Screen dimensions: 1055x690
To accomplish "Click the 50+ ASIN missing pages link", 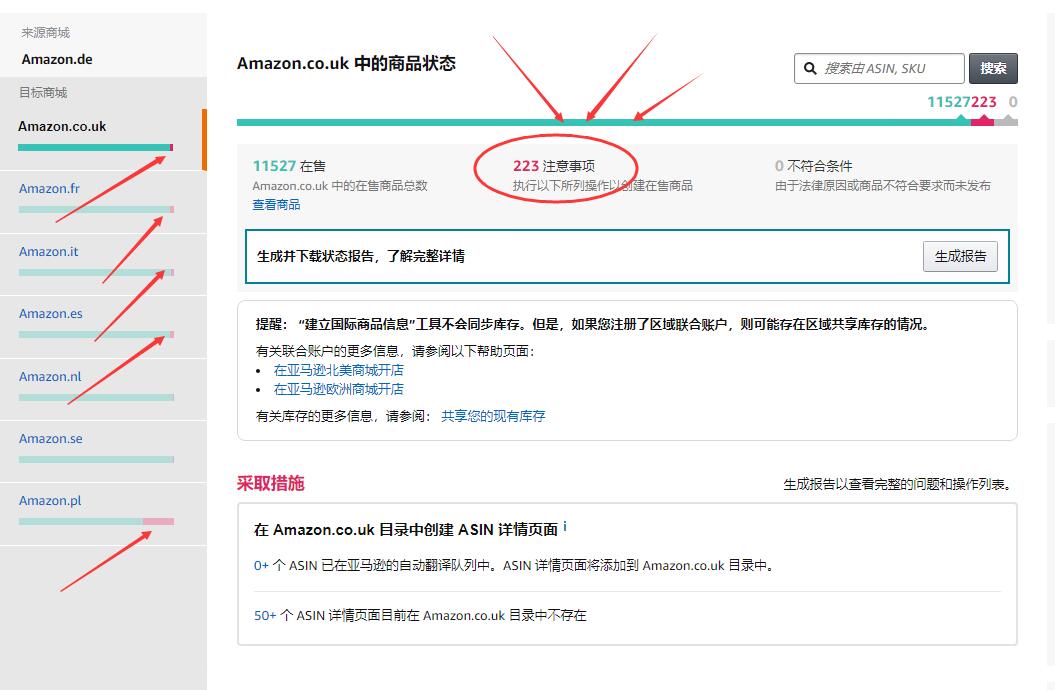I will pyautogui.click(x=265, y=615).
